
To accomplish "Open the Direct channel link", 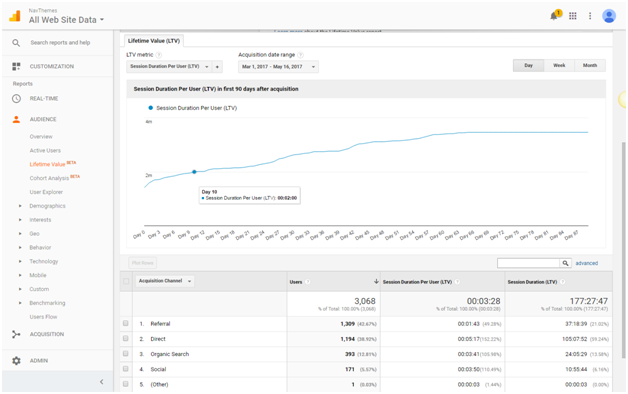I will click(x=158, y=339).
